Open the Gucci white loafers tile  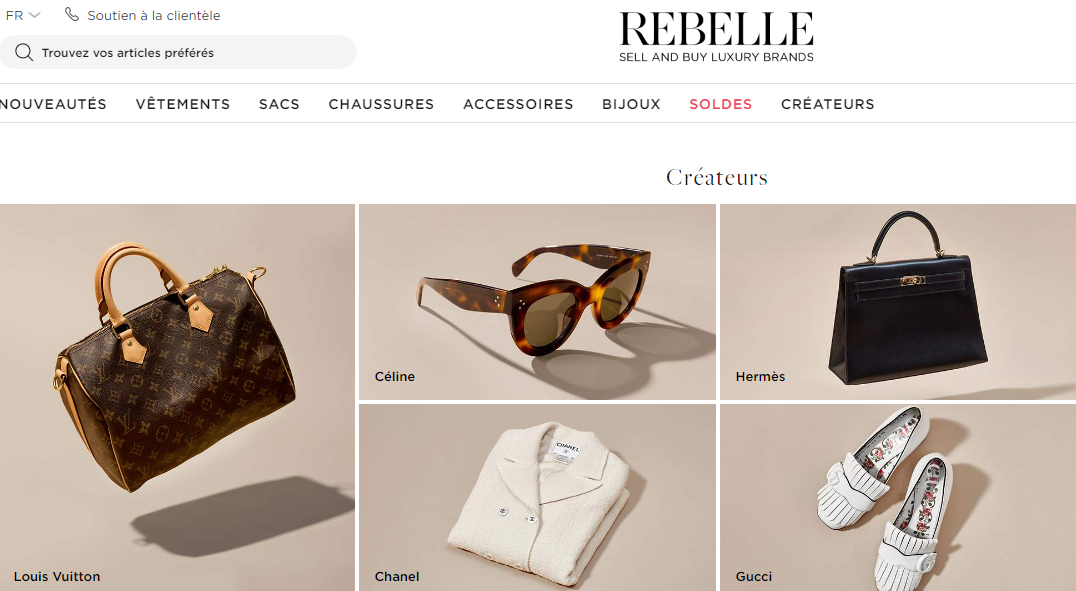pos(898,498)
